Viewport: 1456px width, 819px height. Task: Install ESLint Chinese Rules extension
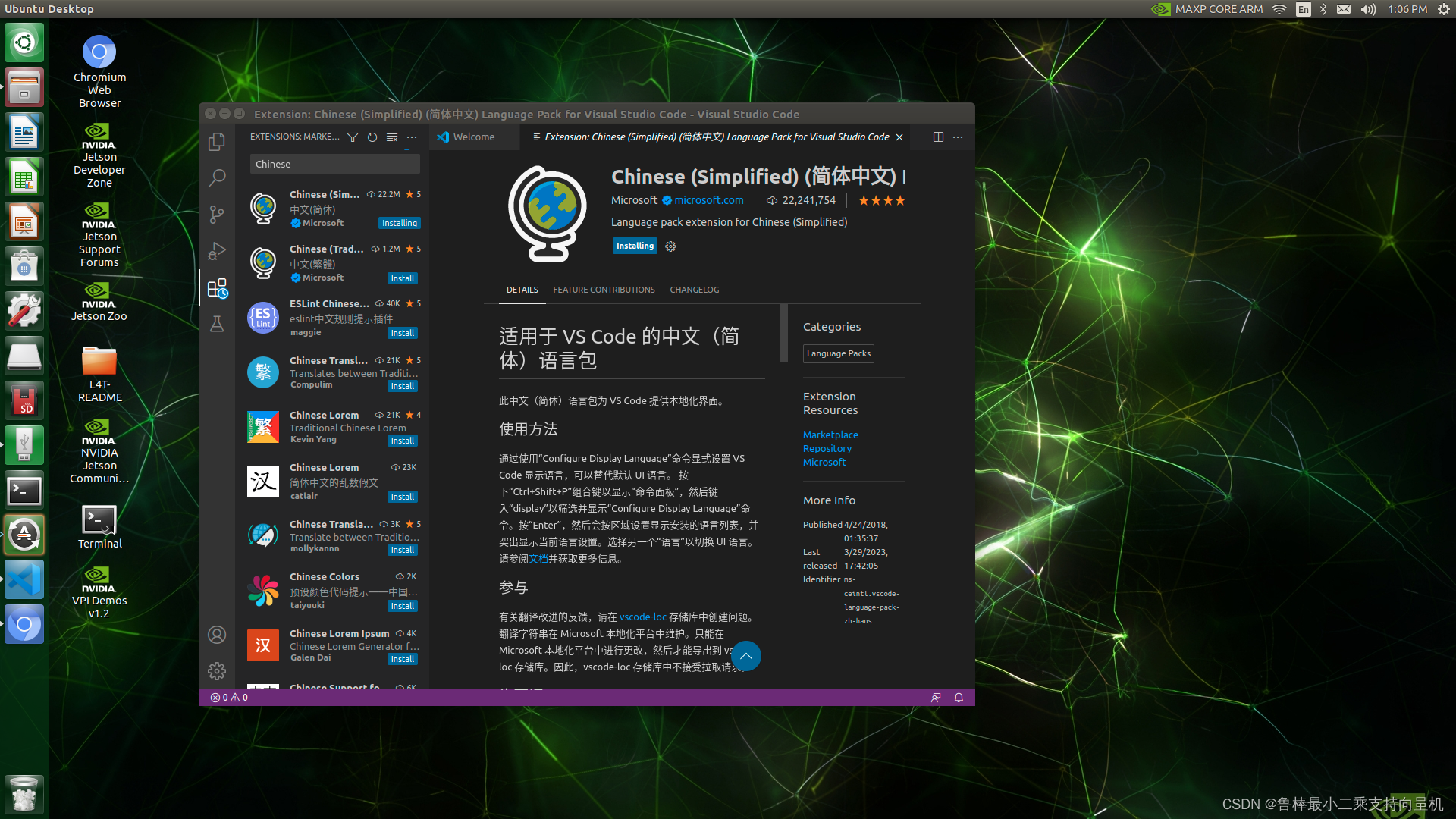402,333
